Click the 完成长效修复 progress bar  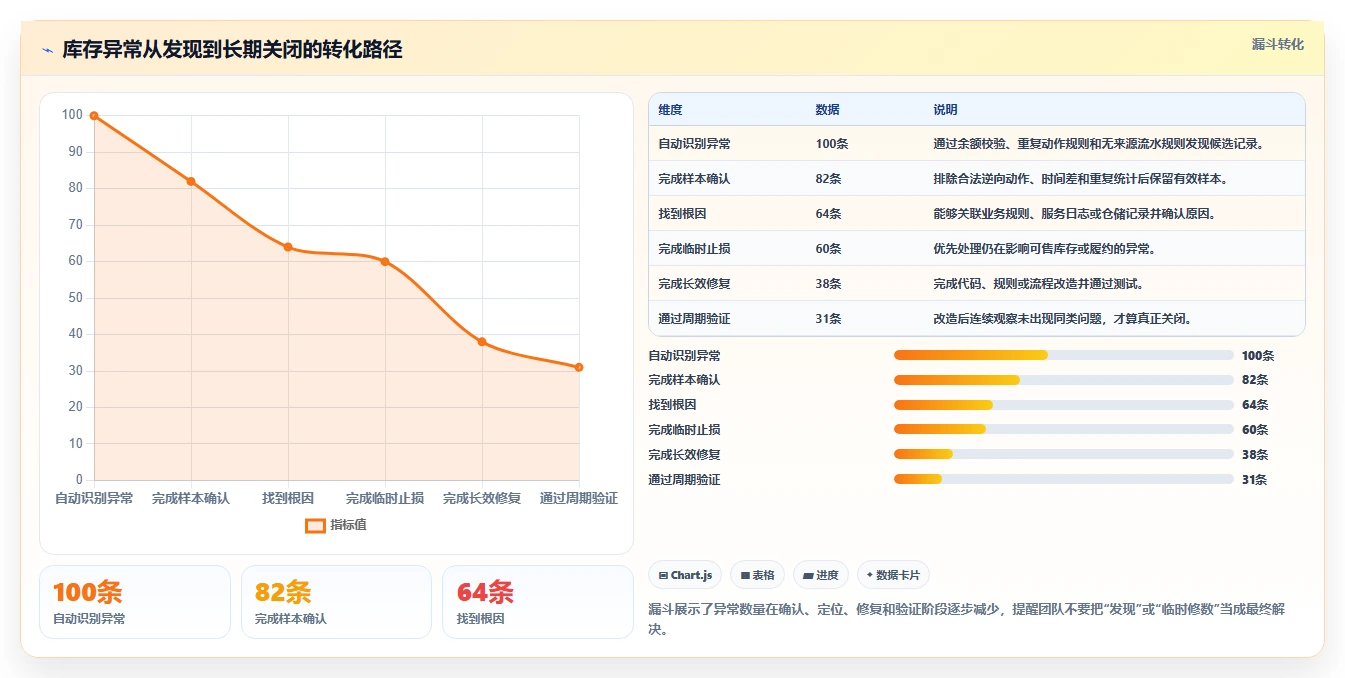point(1064,454)
